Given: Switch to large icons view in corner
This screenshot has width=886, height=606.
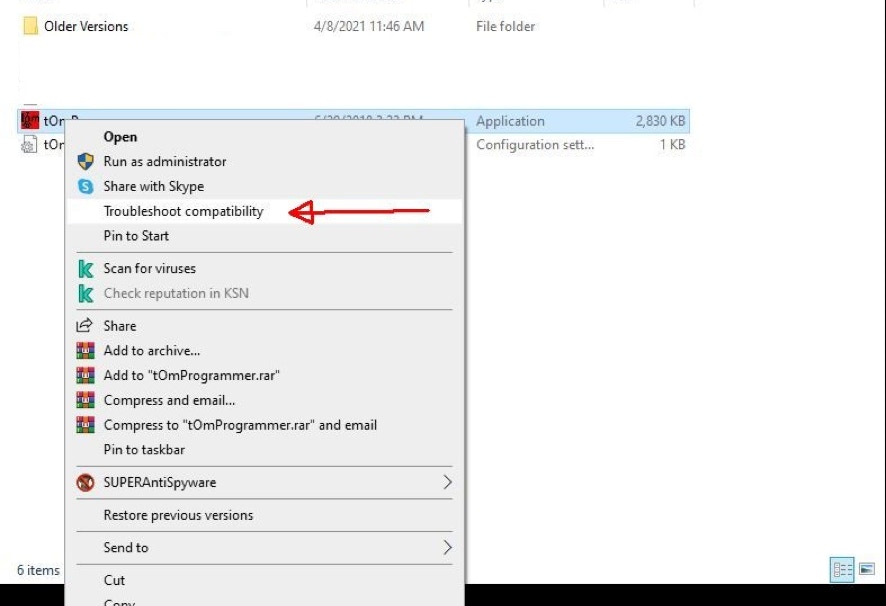Looking at the screenshot, I should (x=867, y=570).
